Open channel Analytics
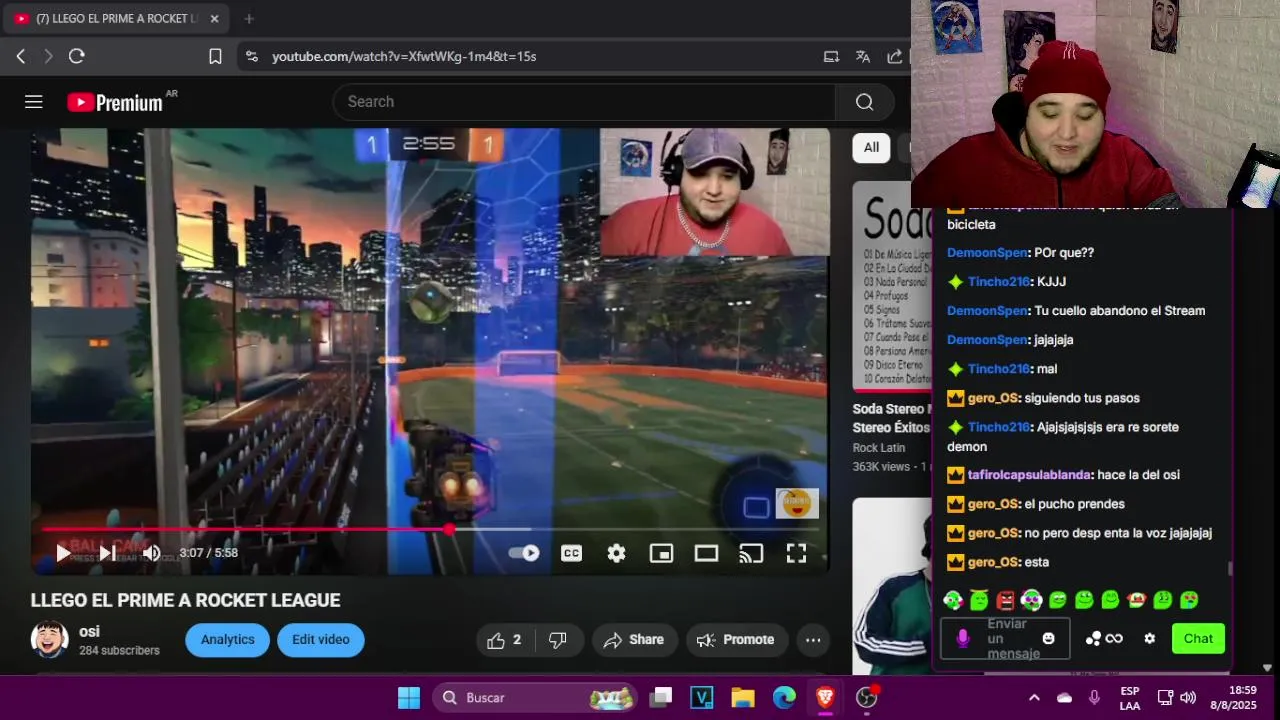Screen dimensions: 1280x720 click(227, 640)
